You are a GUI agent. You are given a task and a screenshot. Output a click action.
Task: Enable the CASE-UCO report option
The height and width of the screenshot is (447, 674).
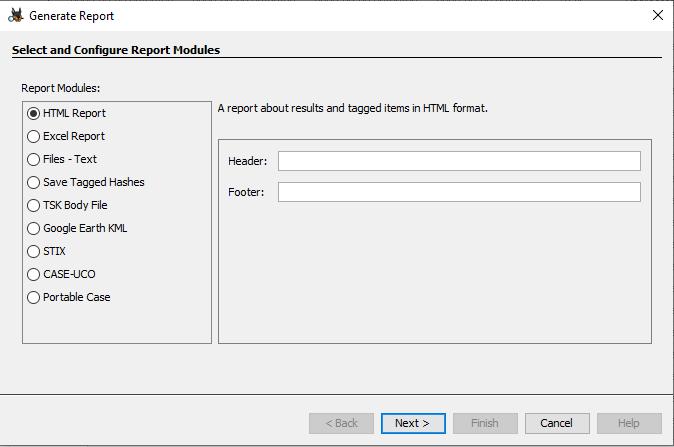[34, 275]
